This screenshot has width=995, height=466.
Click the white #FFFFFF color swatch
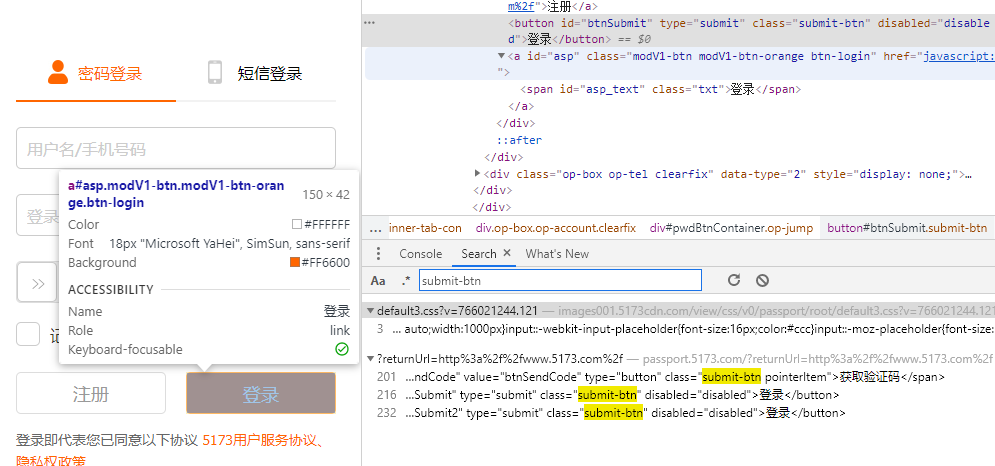pyautogui.click(x=296, y=224)
